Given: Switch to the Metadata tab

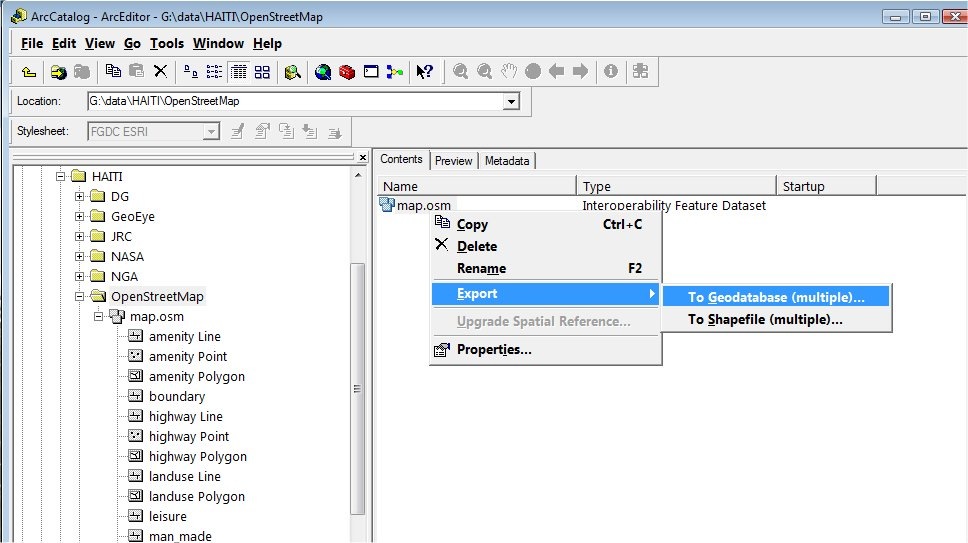Looking at the screenshot, I should [507, 160].
